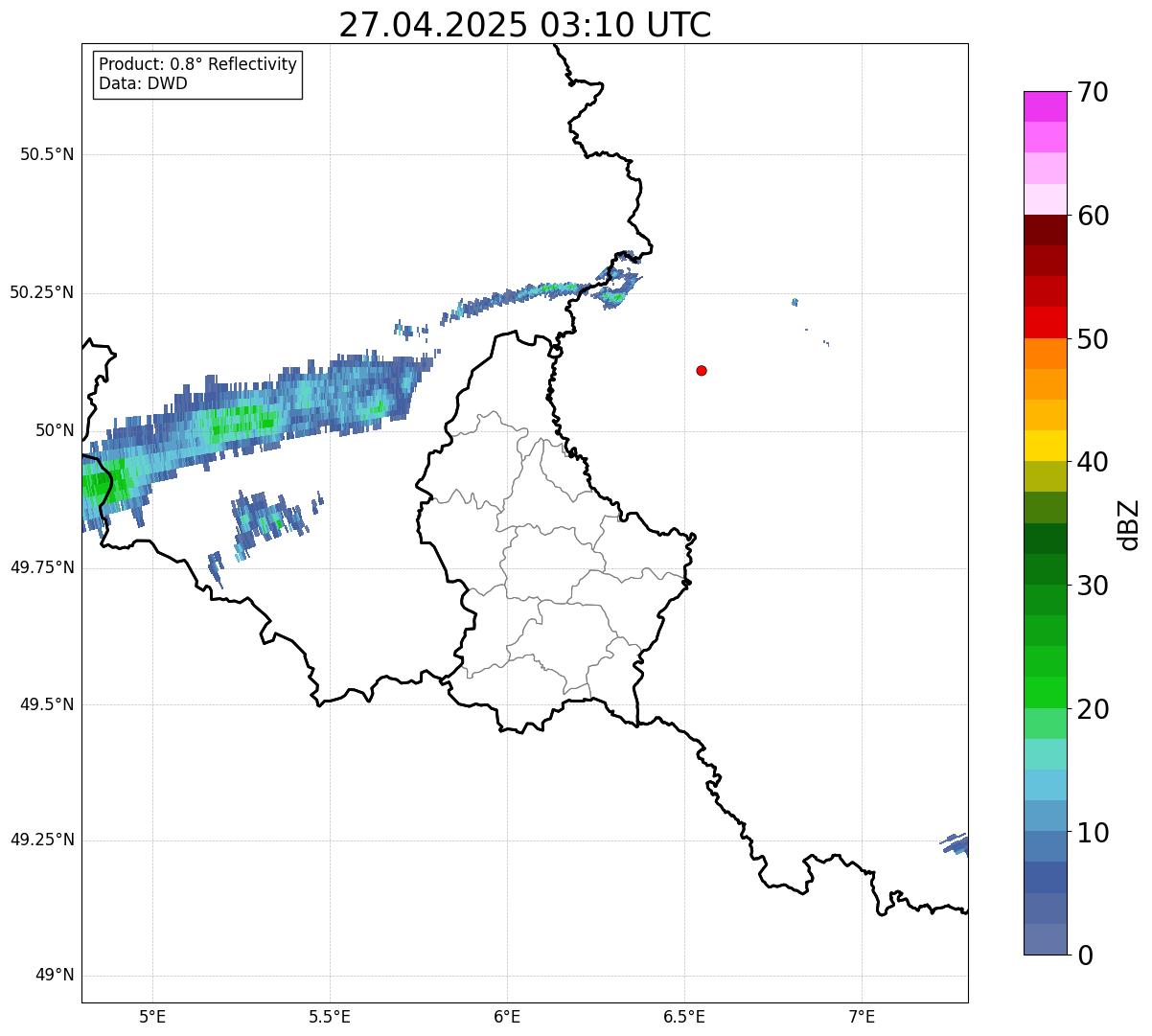The width and height of the screenshot is (1152, 1036).
Task: Pick the light blue swatch above 10
Action: 1045,816
